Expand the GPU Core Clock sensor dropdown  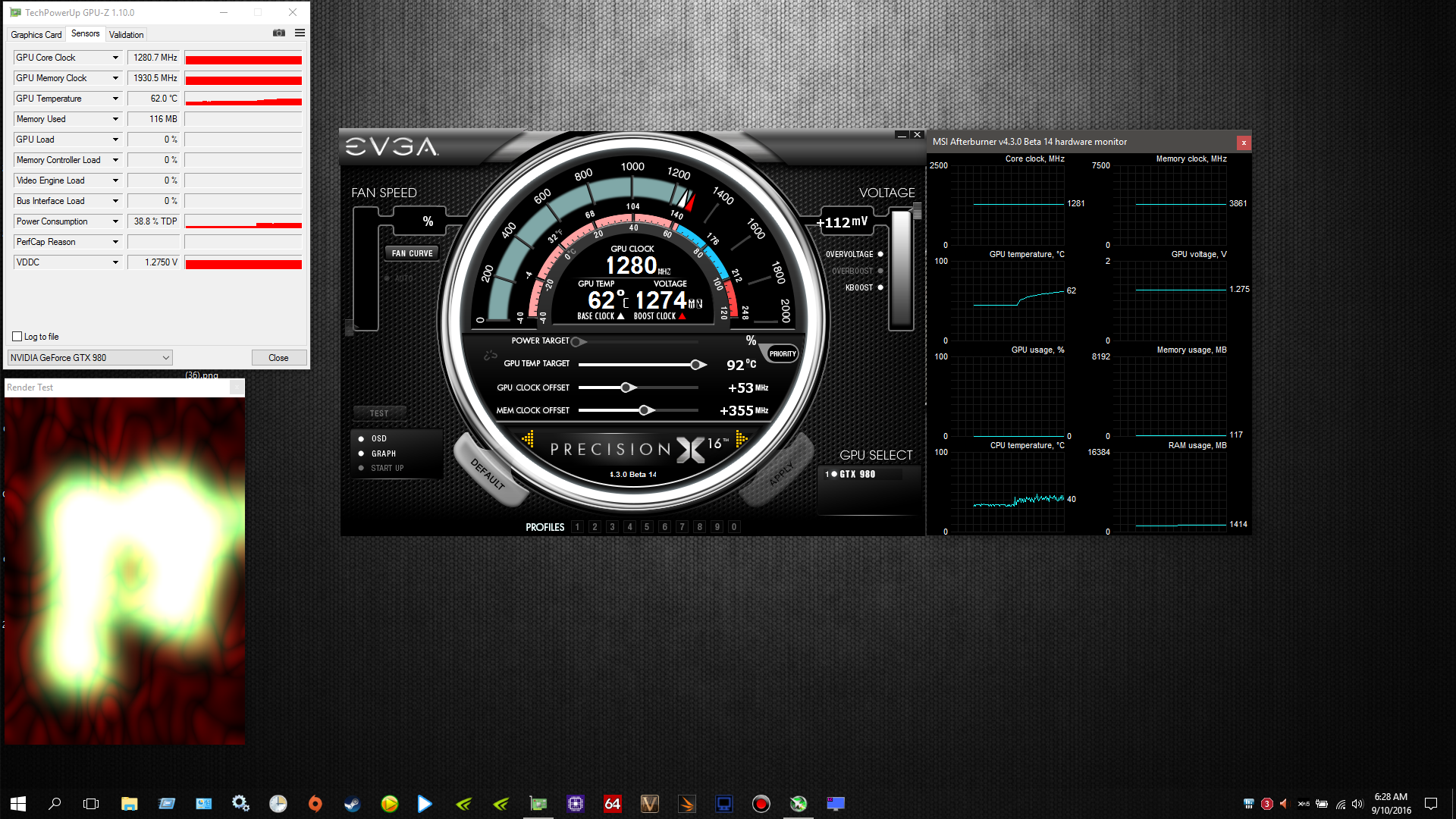click(115, 58)
